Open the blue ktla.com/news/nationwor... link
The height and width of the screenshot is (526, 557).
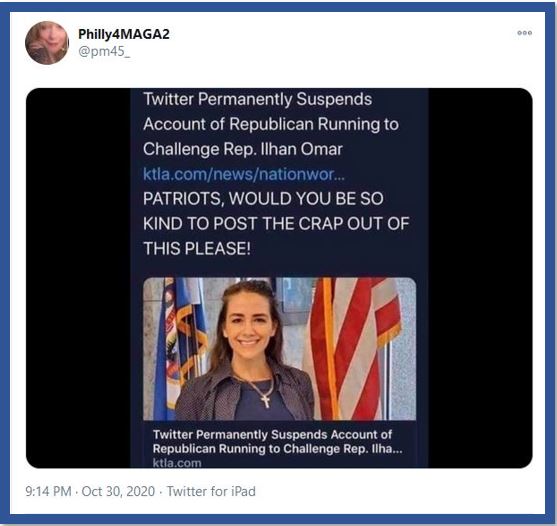coord(244,174)
